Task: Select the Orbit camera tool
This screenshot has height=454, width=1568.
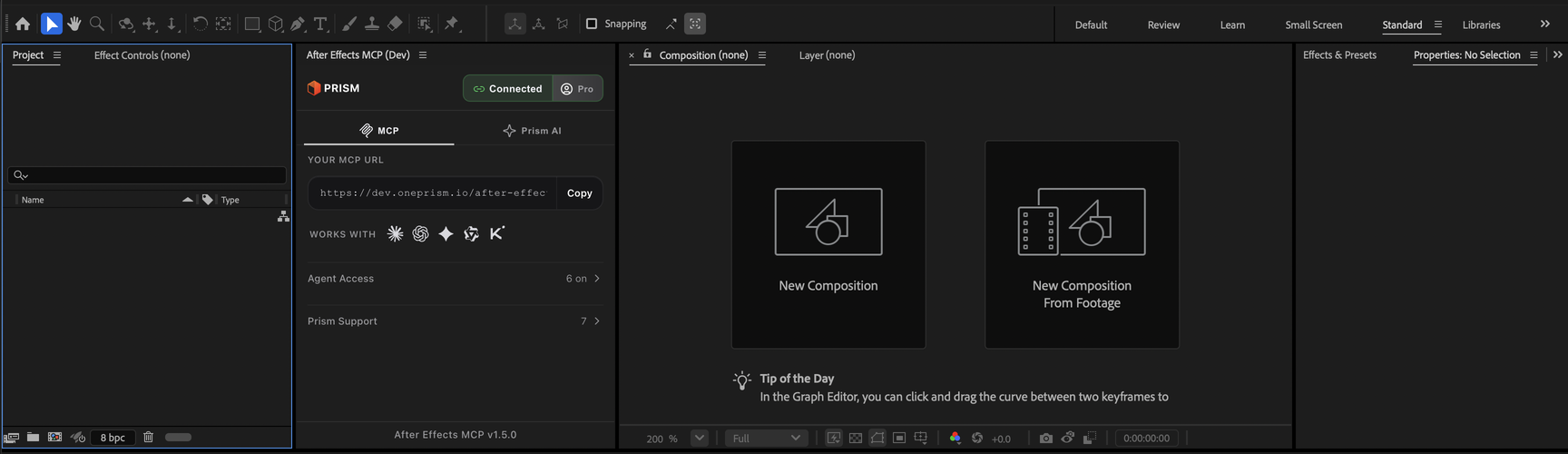Action: coord(127,25)
